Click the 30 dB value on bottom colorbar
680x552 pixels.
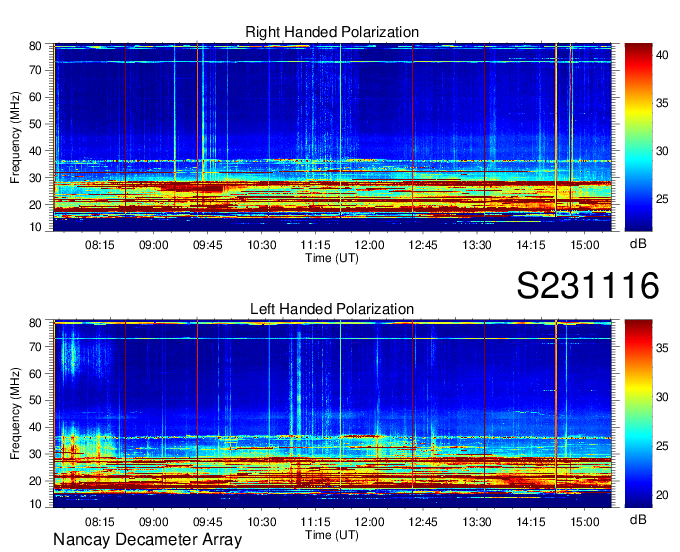662,397
